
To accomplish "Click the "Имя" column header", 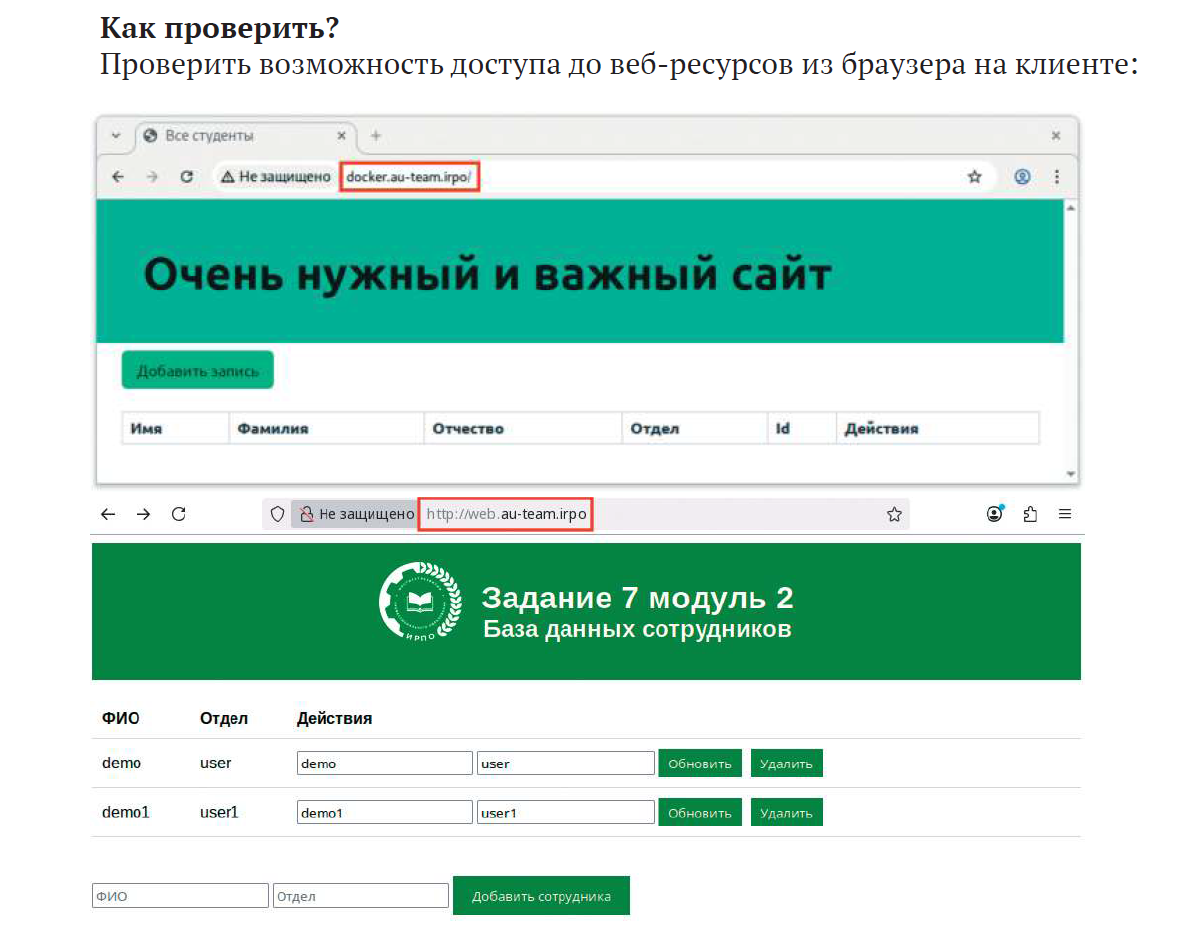I will coord(146,429).
